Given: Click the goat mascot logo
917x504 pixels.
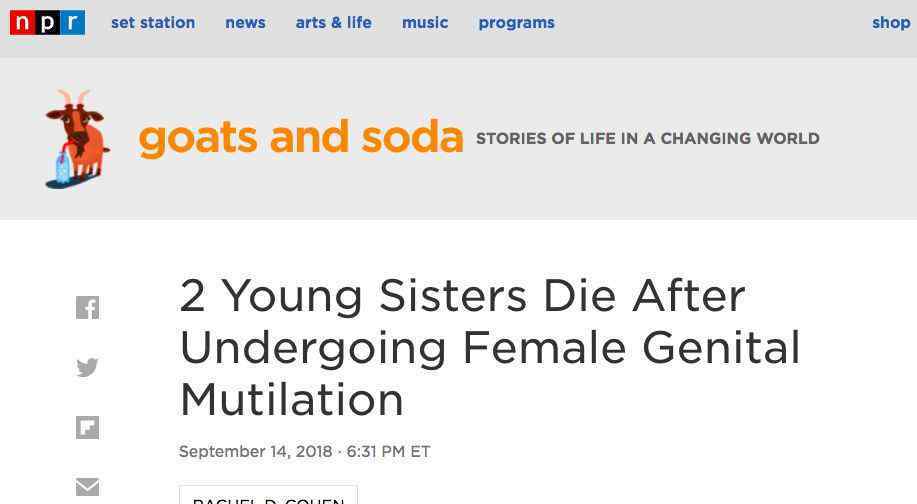Looking at the screenshot, I should pyautogui.click(x=77, y=139).
